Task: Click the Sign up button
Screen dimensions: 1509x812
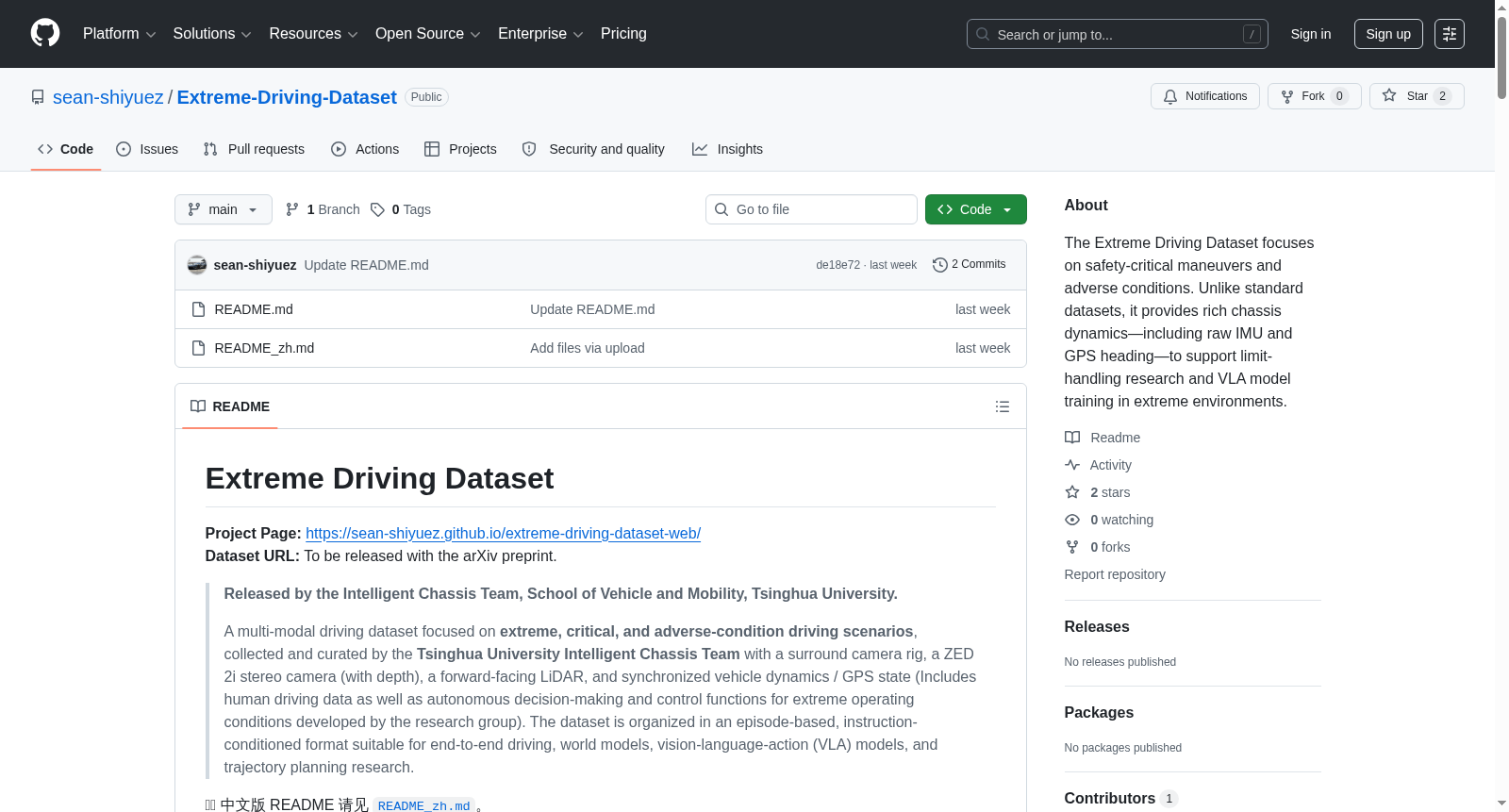Action: (1388, 34)
